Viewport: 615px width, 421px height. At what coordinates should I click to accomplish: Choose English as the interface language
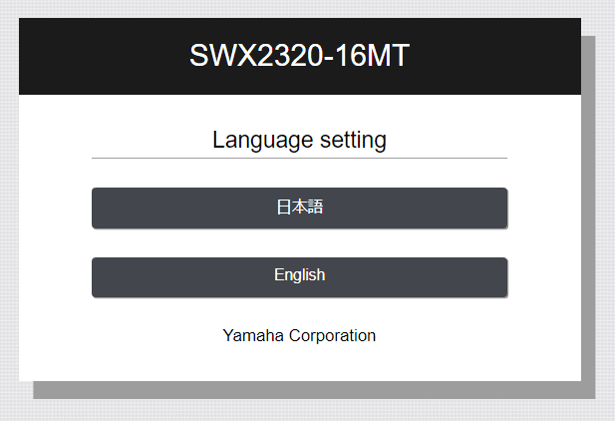(299, 276)
